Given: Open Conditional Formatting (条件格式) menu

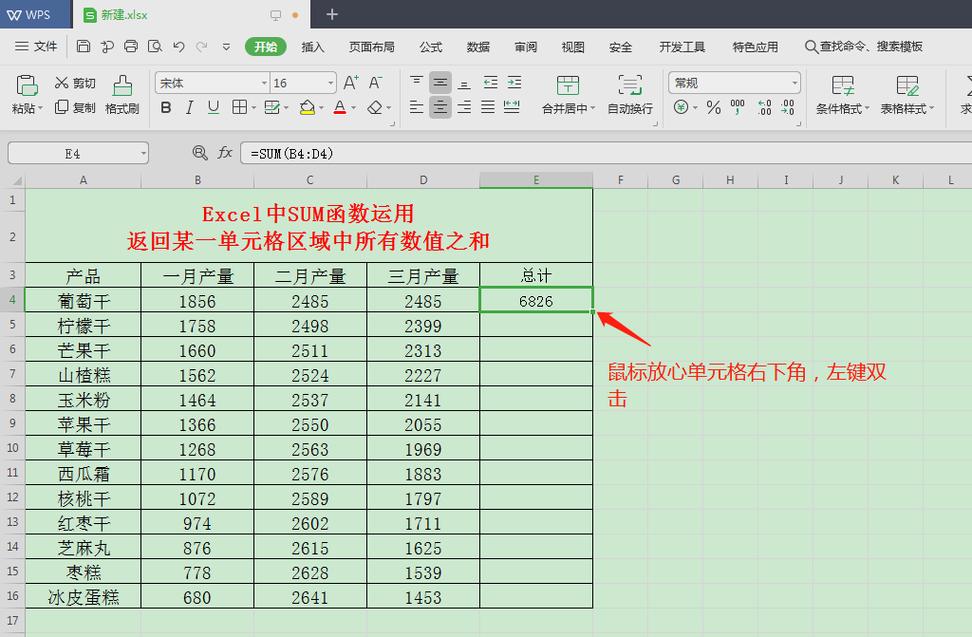Looking at the screenshot, I should tap(842, 95).
